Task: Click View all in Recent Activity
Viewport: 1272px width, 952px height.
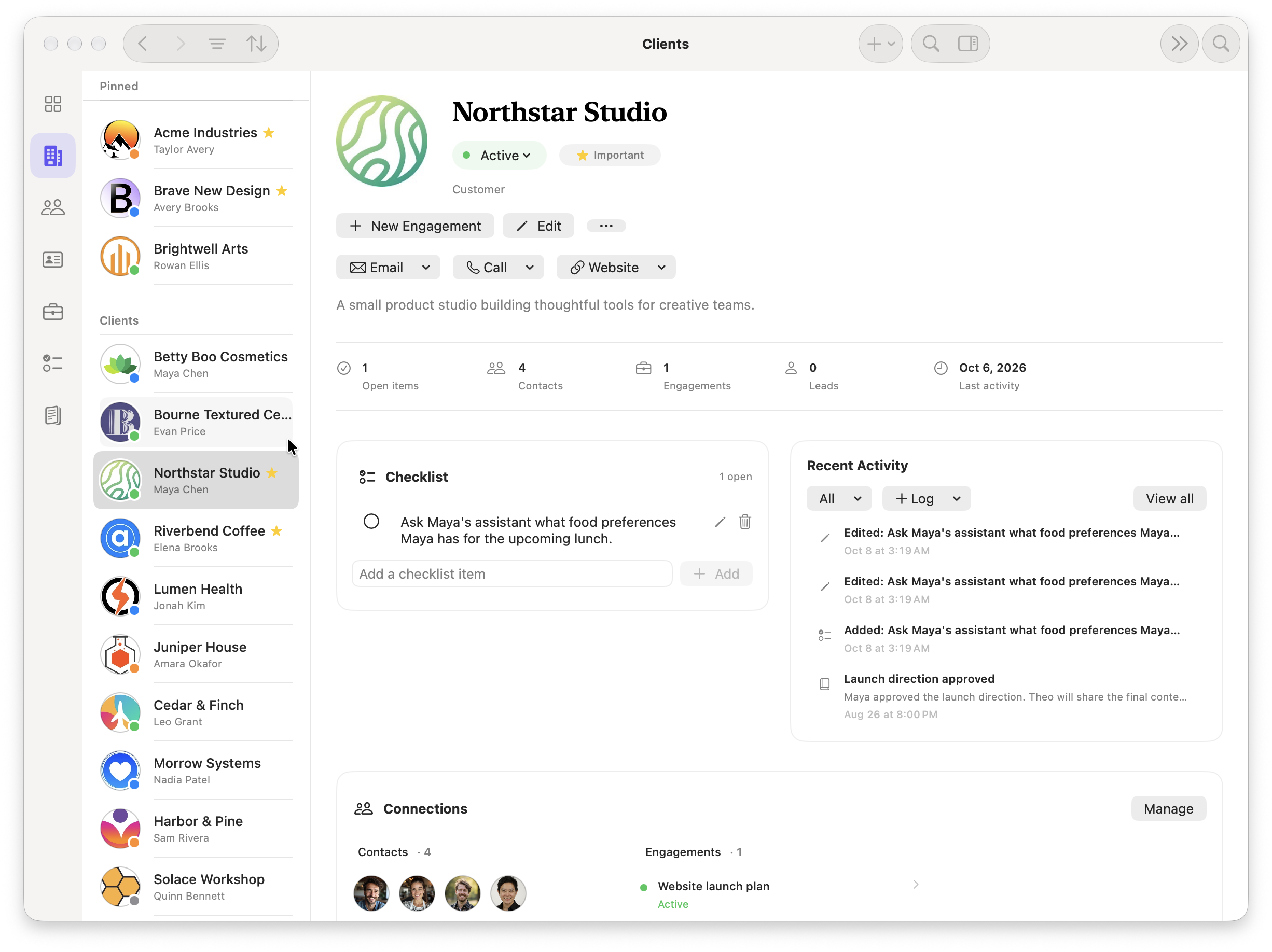Action: click(x=1169, y=499)
